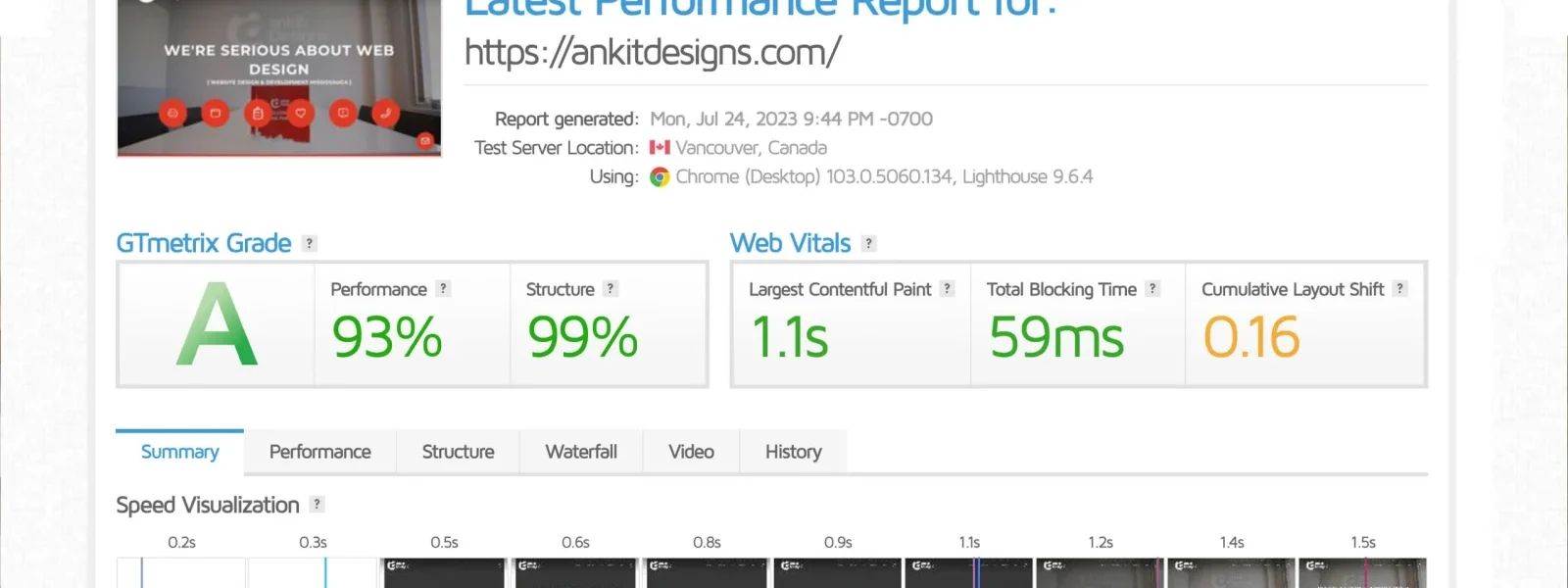This screenshot has height=588, width=1568.
Task: Open Structure score help icon
Action: coord(610,288)
